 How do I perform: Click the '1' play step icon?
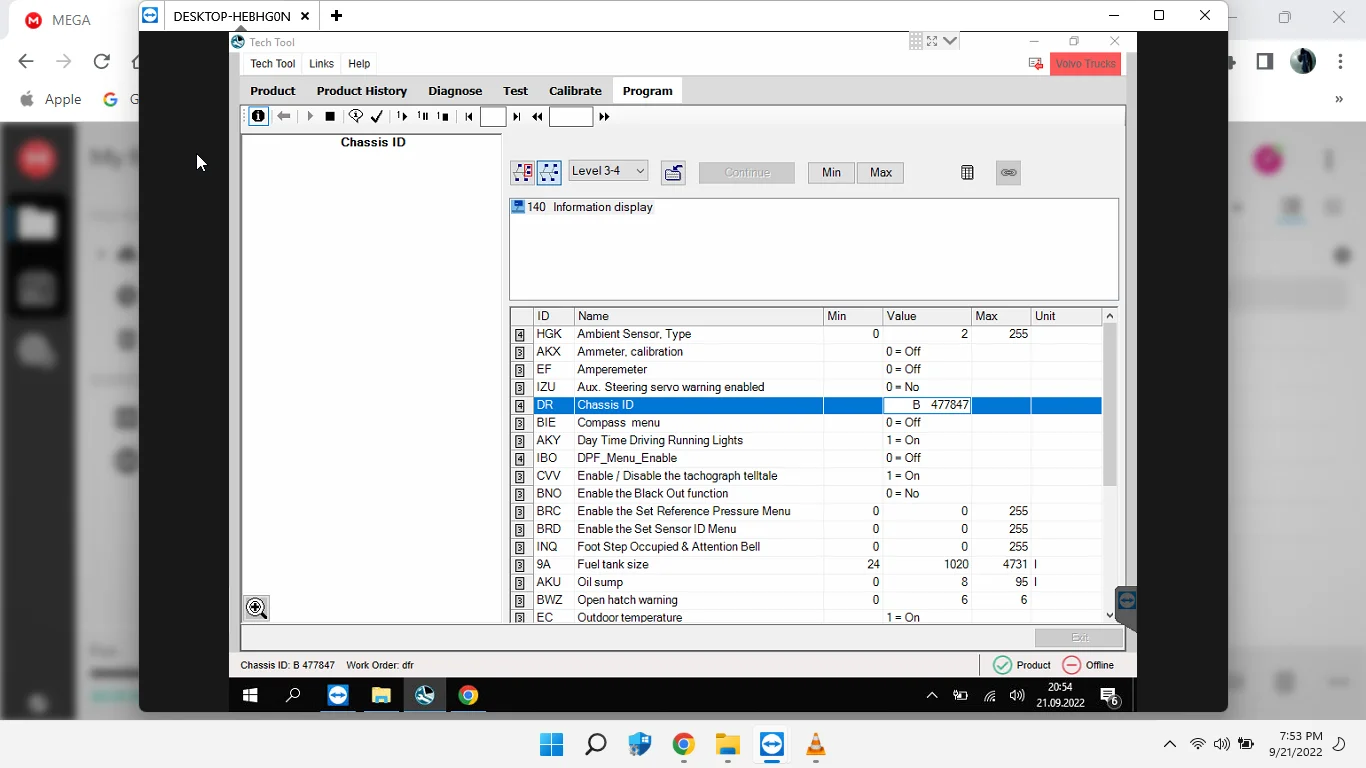[401, 116]
